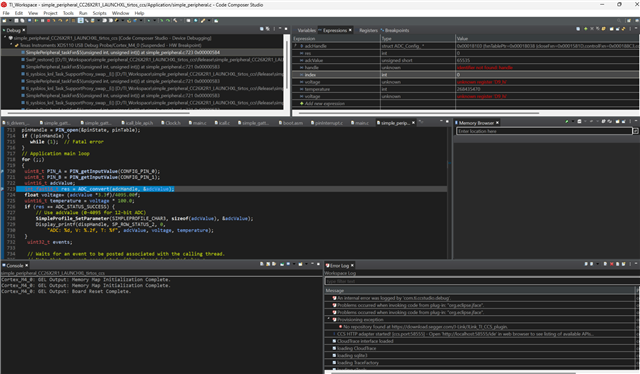Open the Memory Browser location dropdown arrow

click(x=636, y=131)
